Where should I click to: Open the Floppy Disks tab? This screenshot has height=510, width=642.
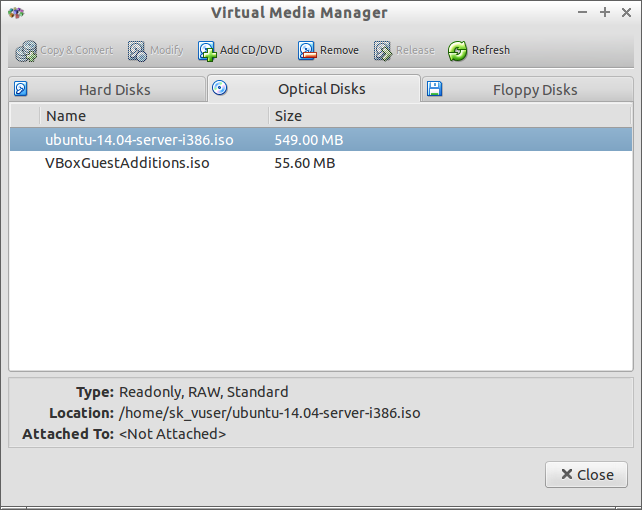point(527,89)
